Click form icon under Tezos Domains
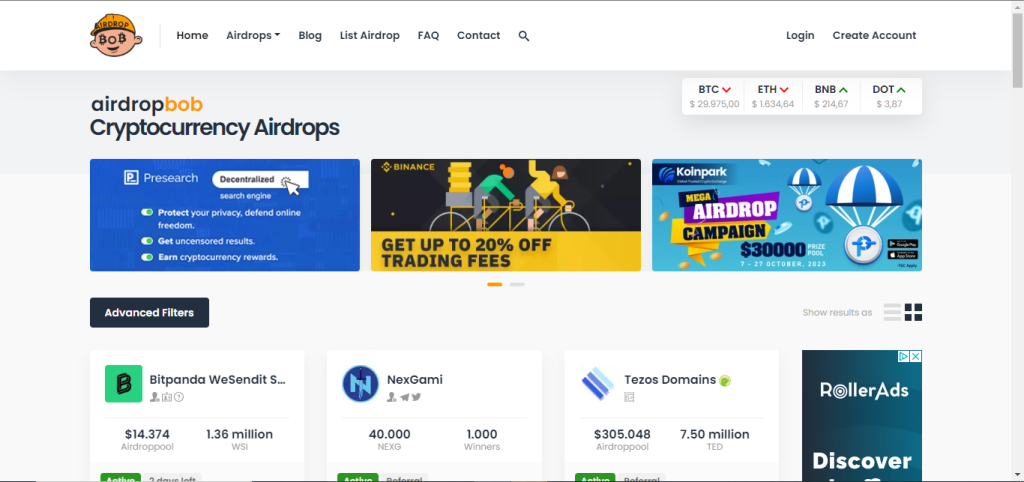The image size is (1024, 482). [x=630, y=397]
